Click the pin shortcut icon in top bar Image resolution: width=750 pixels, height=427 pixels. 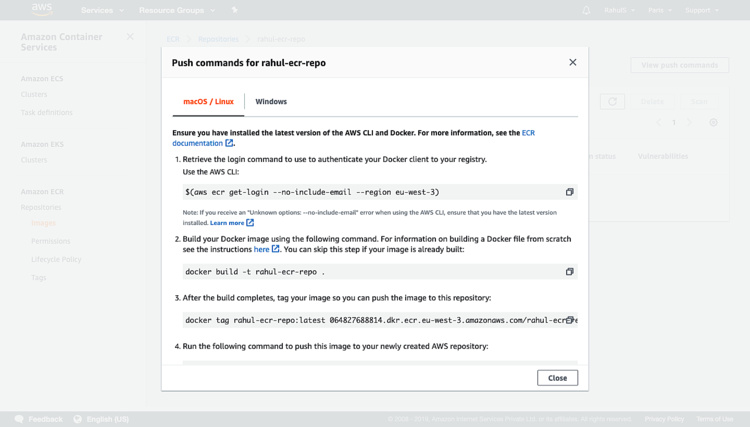[235, 10]
